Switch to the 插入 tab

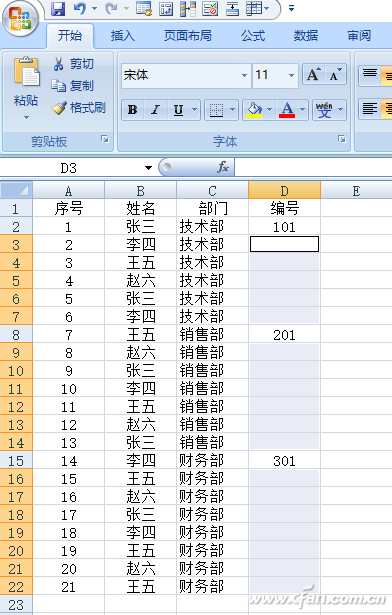click(x=122, y=36)
